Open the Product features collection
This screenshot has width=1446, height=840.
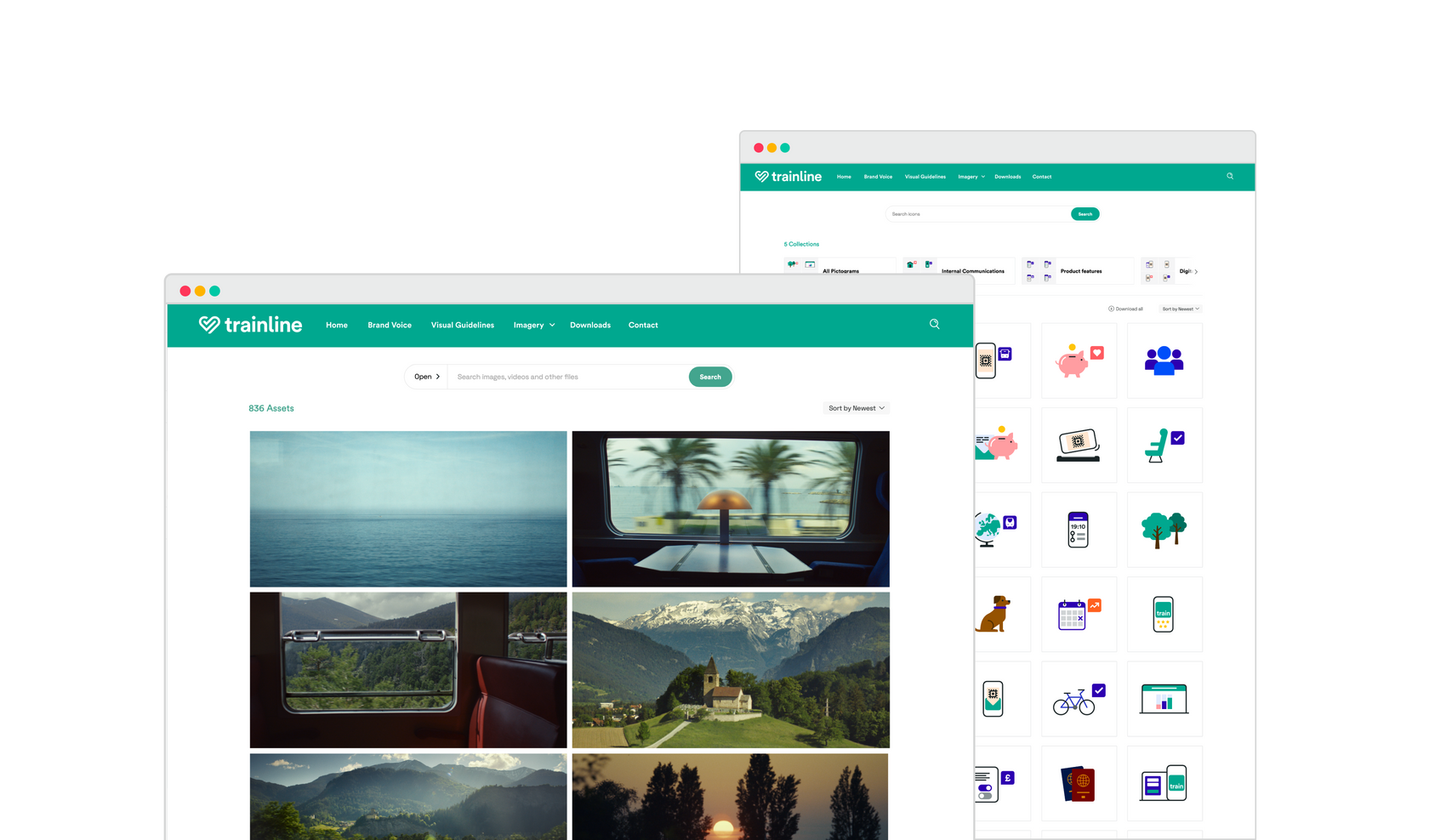(1078, 271)
